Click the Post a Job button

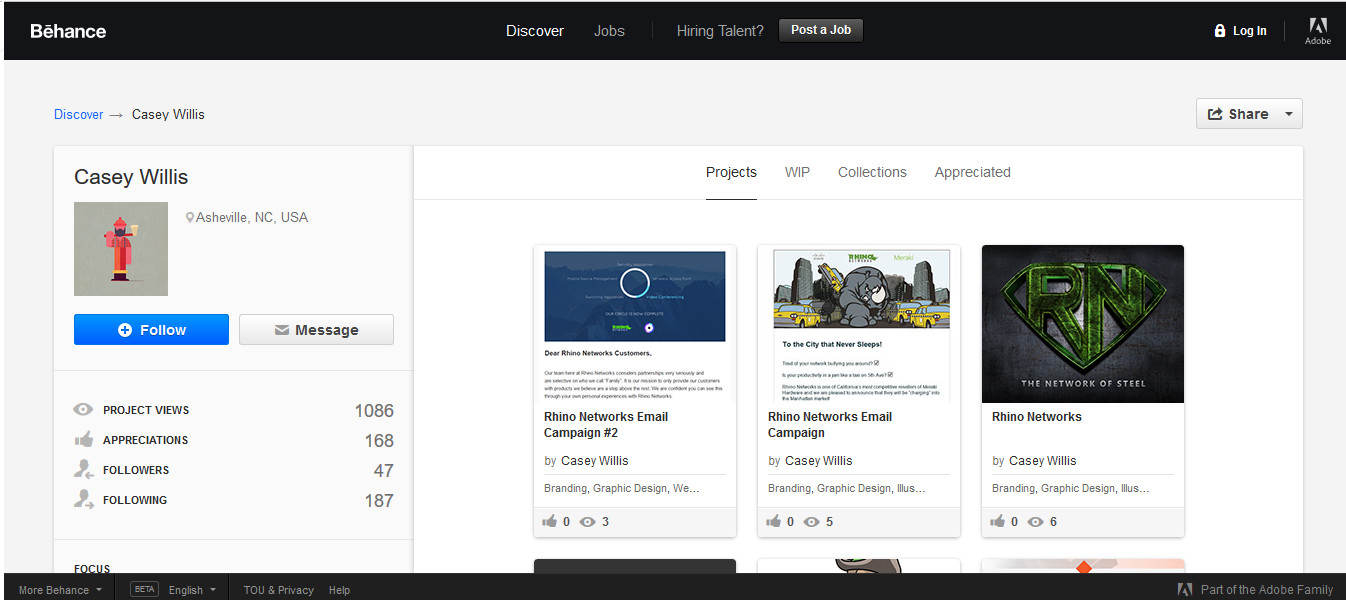[x=820, y=30]
